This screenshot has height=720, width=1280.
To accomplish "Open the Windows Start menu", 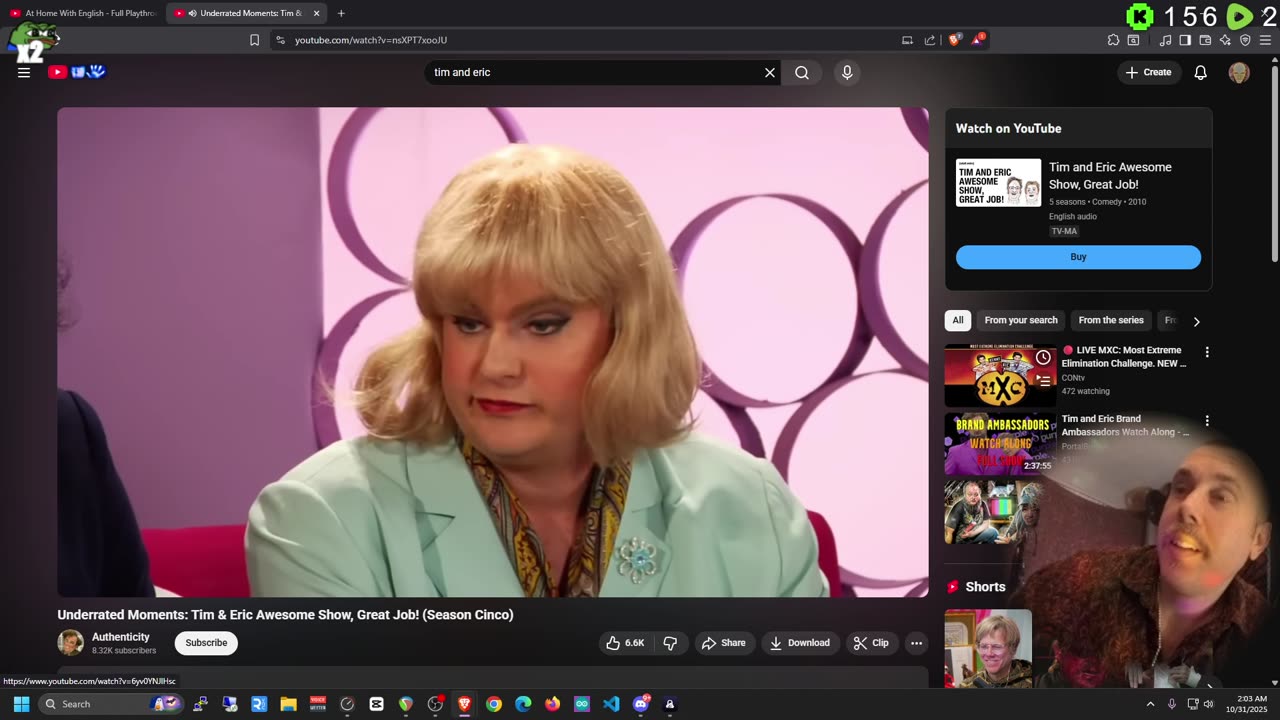I will pos(21,704).
